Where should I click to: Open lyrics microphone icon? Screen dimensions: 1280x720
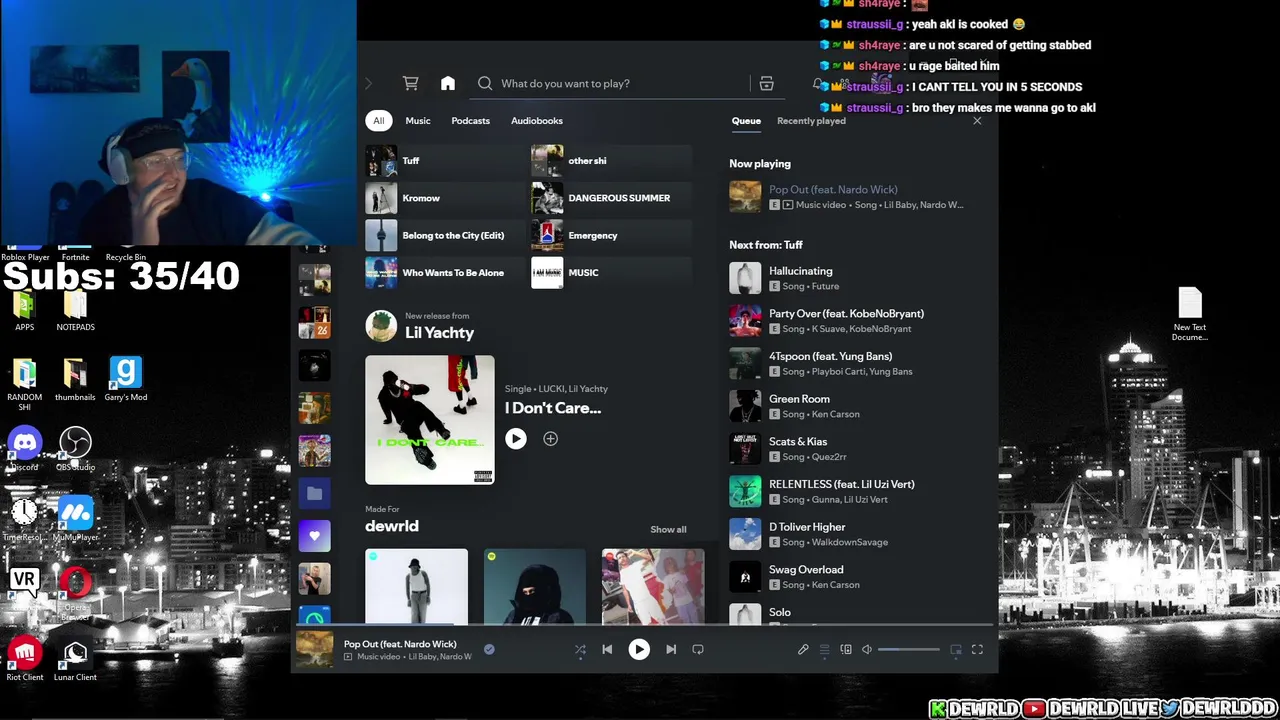tap(803, 650)
